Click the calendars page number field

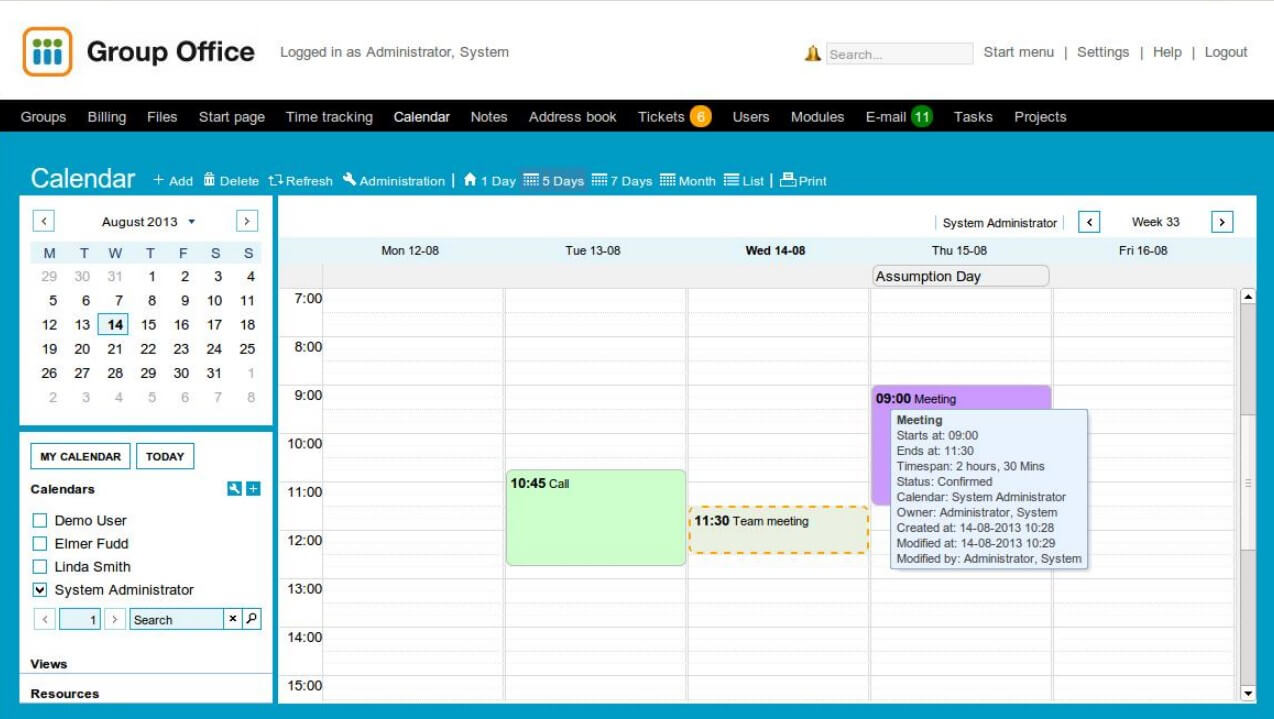[x=80, y=619]
